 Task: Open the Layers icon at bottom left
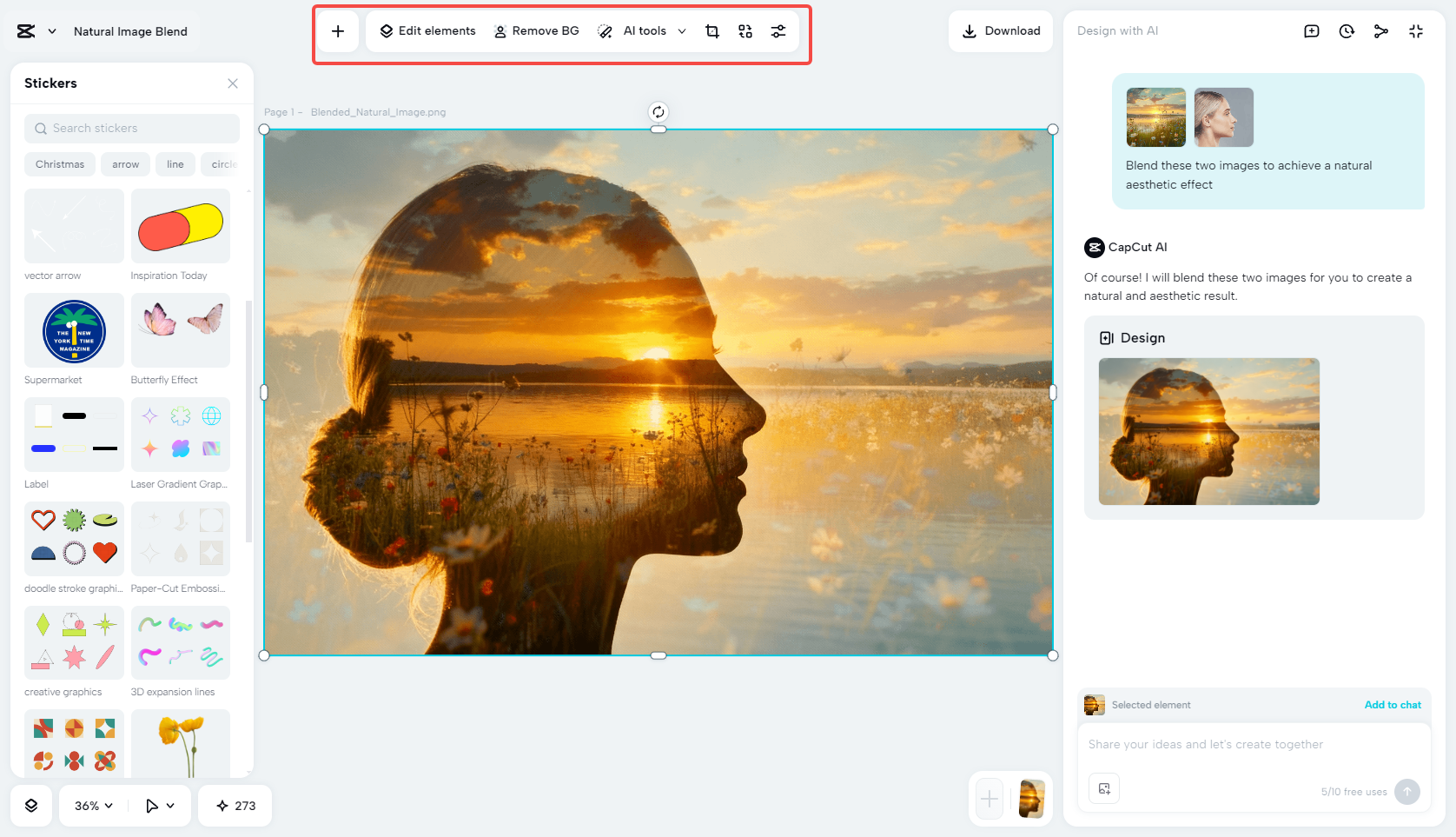[31, 806]
